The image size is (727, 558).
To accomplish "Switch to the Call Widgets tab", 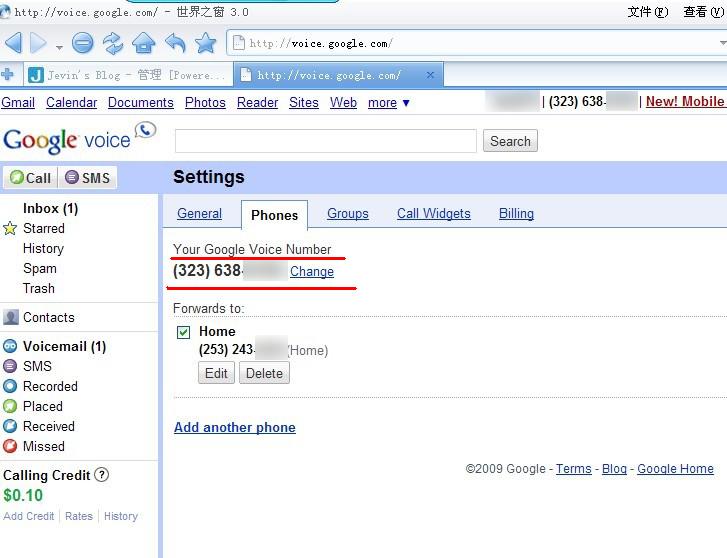I will tap(434, 213).
